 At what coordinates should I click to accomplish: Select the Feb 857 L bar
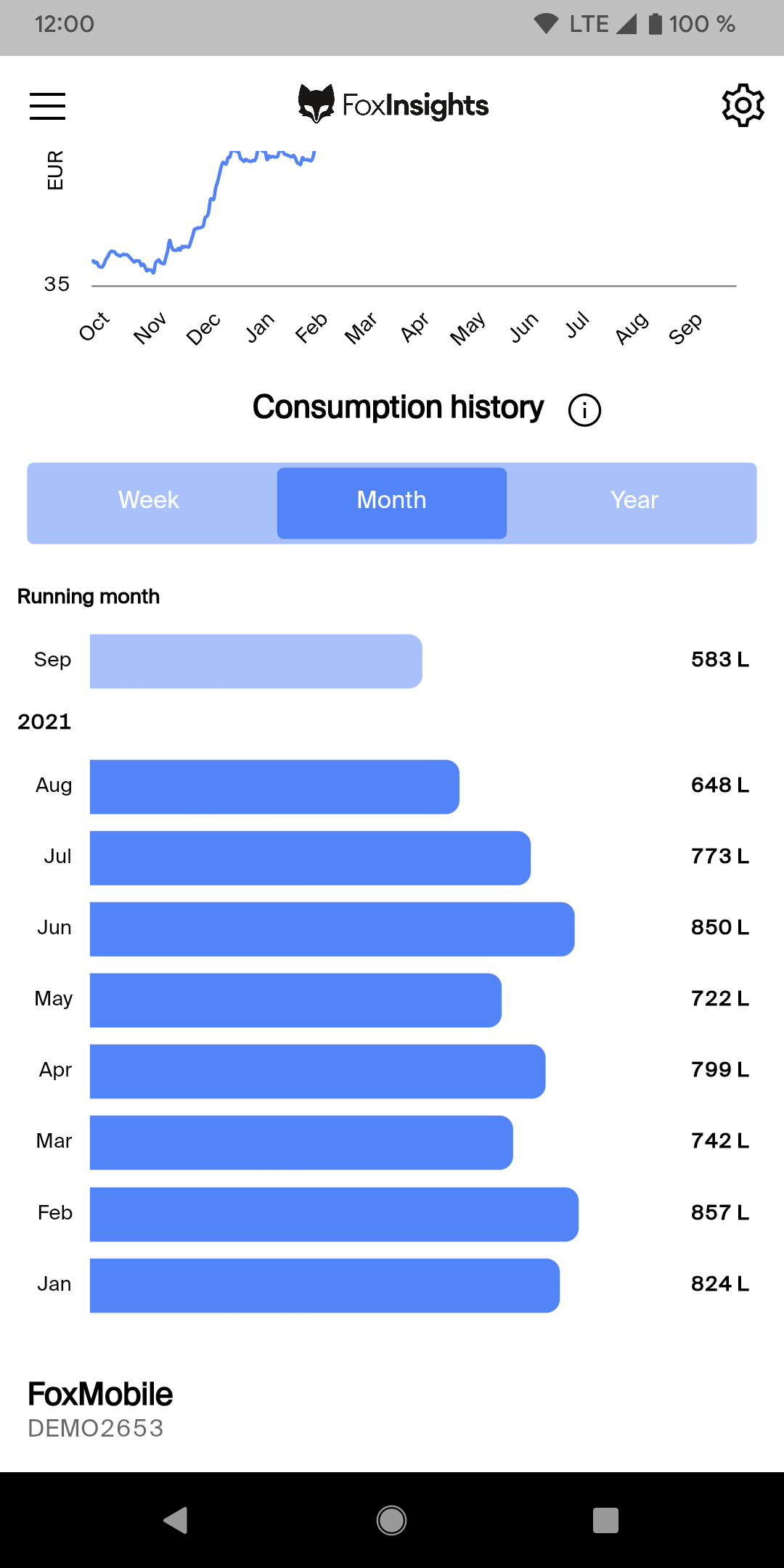[334, 1214]
